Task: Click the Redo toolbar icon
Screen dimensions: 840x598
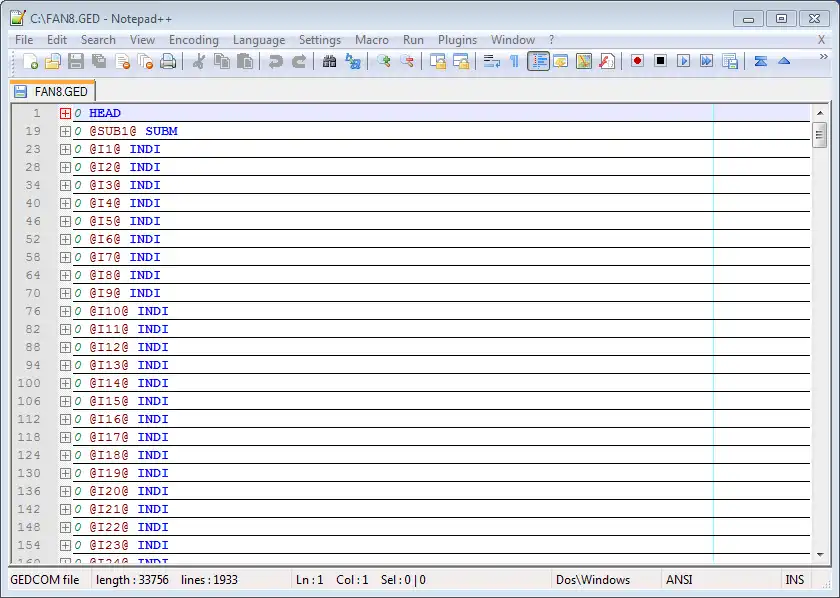Action: [298, 62]
